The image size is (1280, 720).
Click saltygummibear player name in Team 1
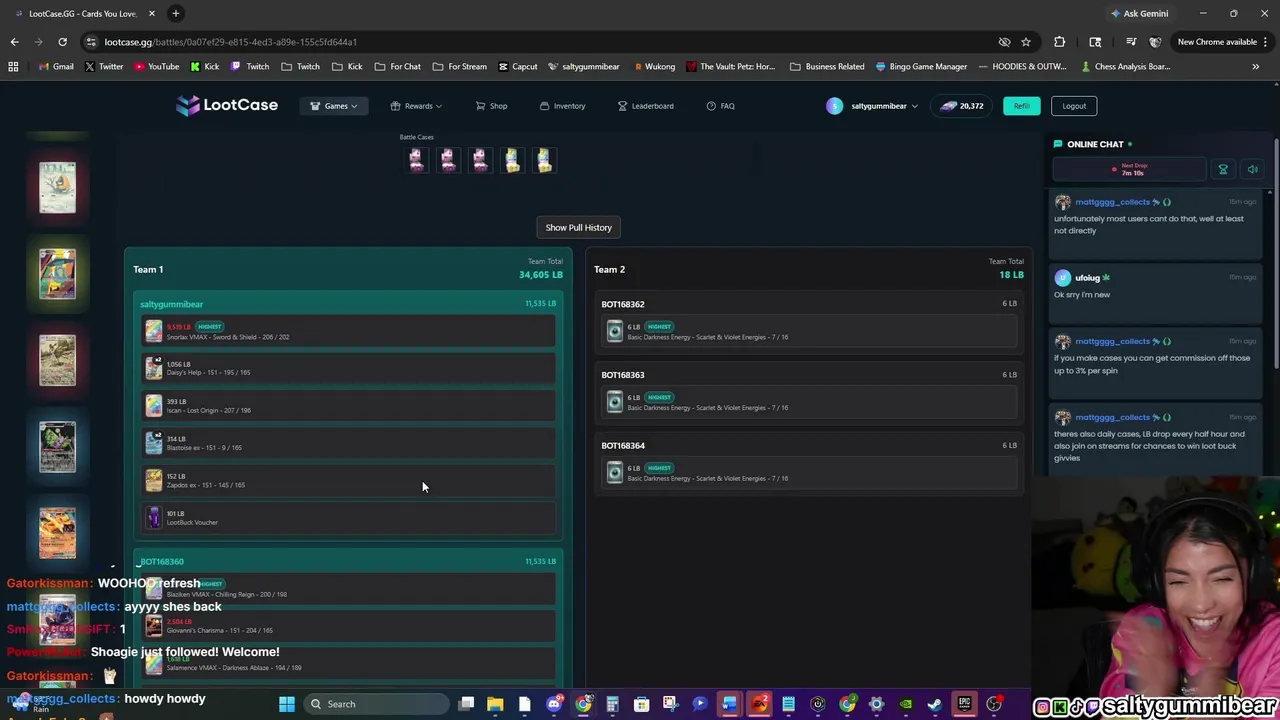[171, 304]
